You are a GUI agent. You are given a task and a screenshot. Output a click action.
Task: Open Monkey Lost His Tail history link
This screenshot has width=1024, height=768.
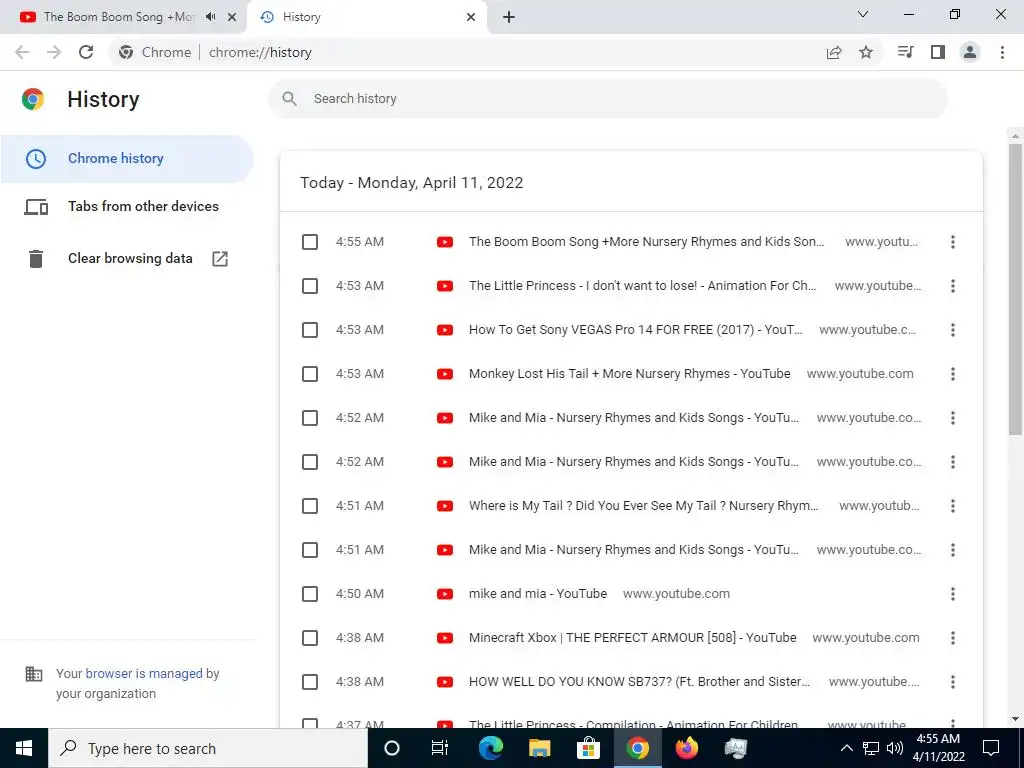tap(630, 374)
